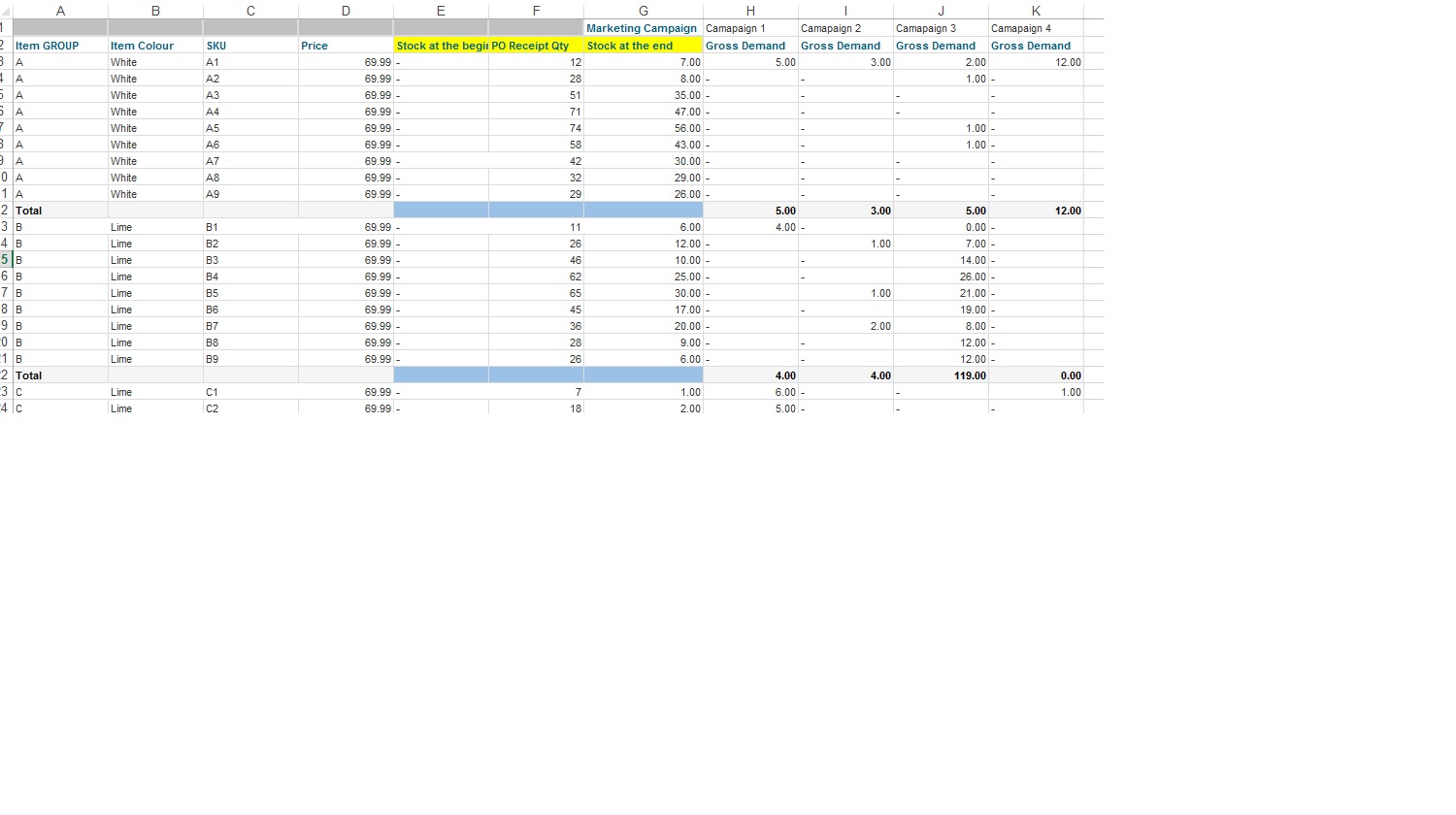Click PO Receipt Qty value 18

(536, 408)
